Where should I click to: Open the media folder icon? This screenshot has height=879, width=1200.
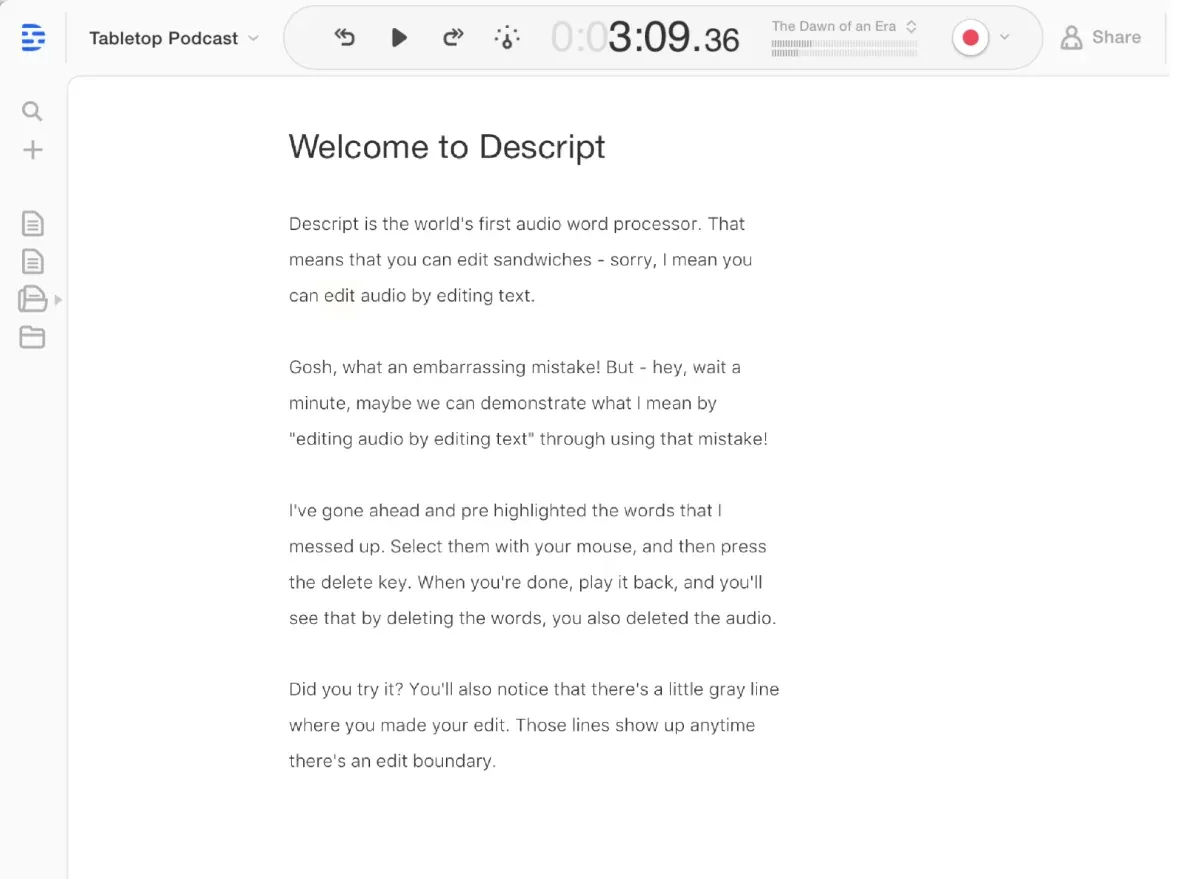[32, 337]
